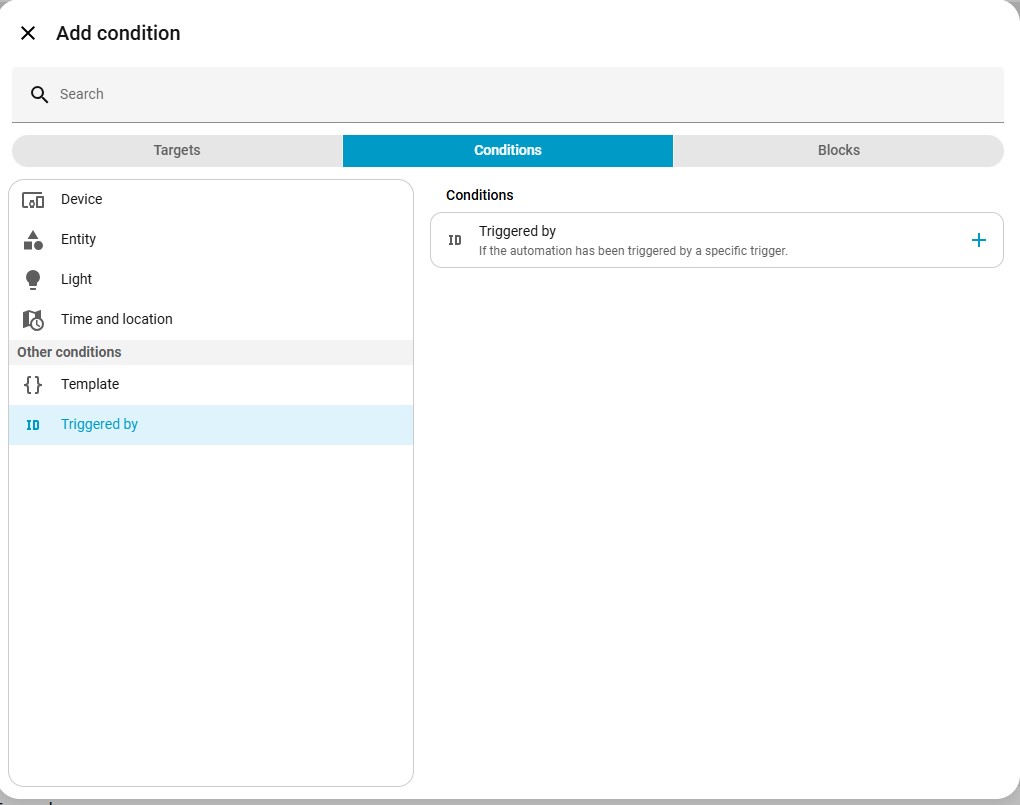The width and height of the screenshot is (1020, 805).
Task: Click the Light bulb icon
Action: (x=33, y=280)
